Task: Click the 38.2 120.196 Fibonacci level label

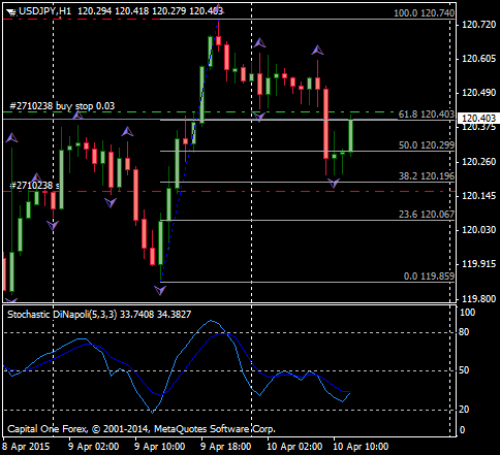Action: point(427,176)
